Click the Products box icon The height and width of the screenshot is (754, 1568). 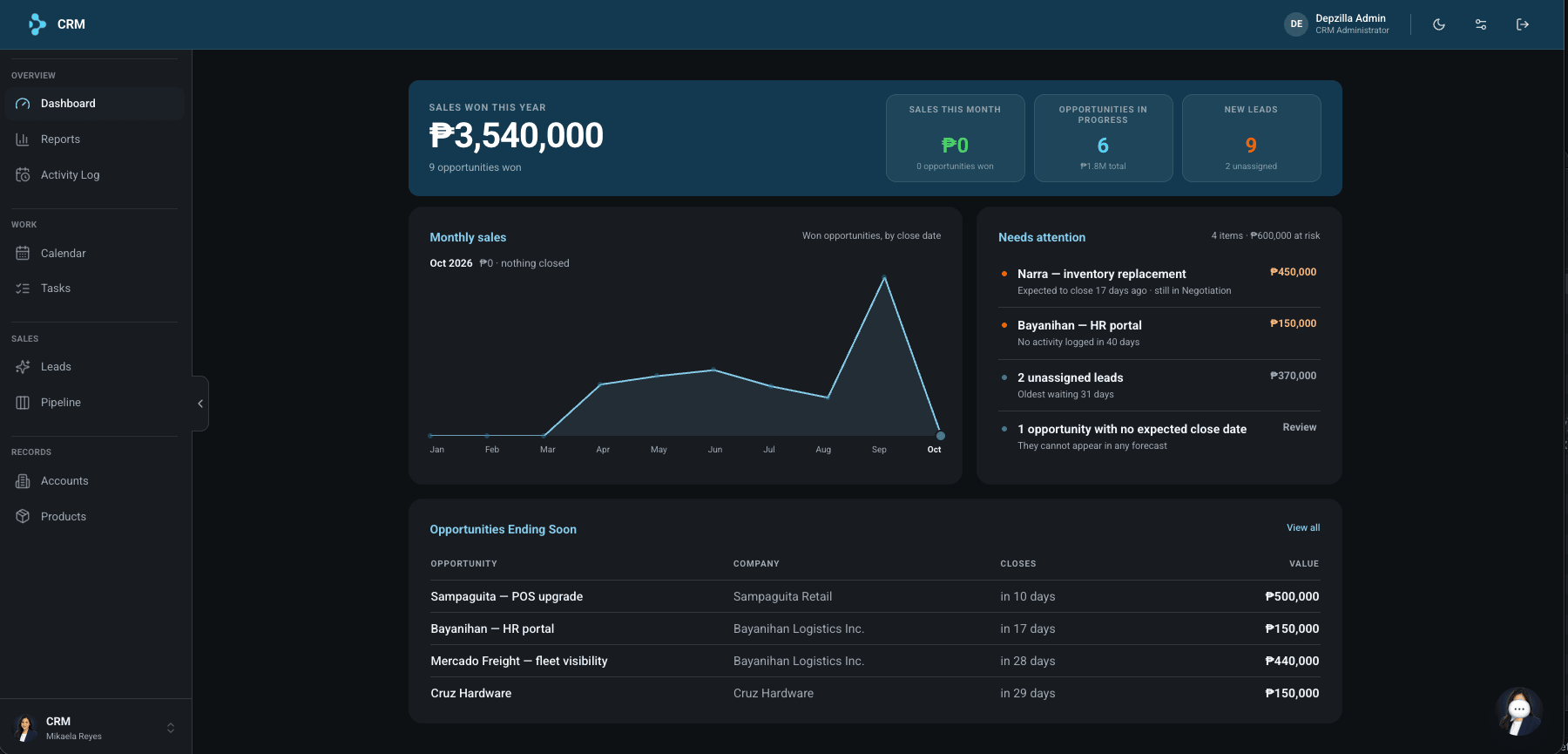coord(23,517)
